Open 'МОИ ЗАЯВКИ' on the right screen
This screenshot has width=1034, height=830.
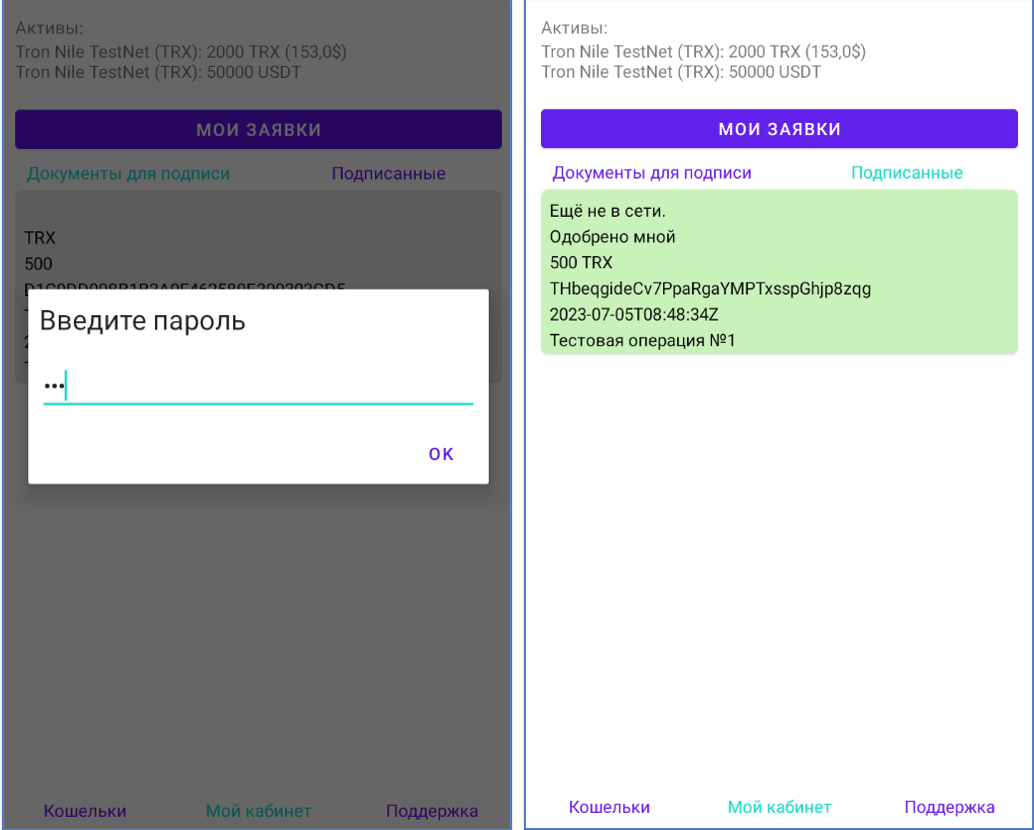[x=779, y=129]
